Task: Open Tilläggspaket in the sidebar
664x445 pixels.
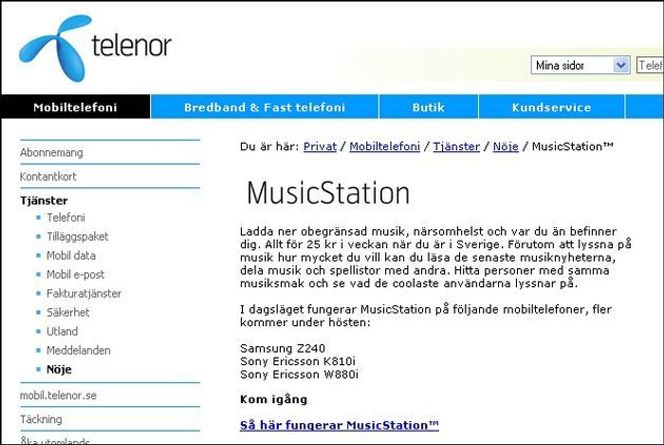Action: click(x=77, y=237)
